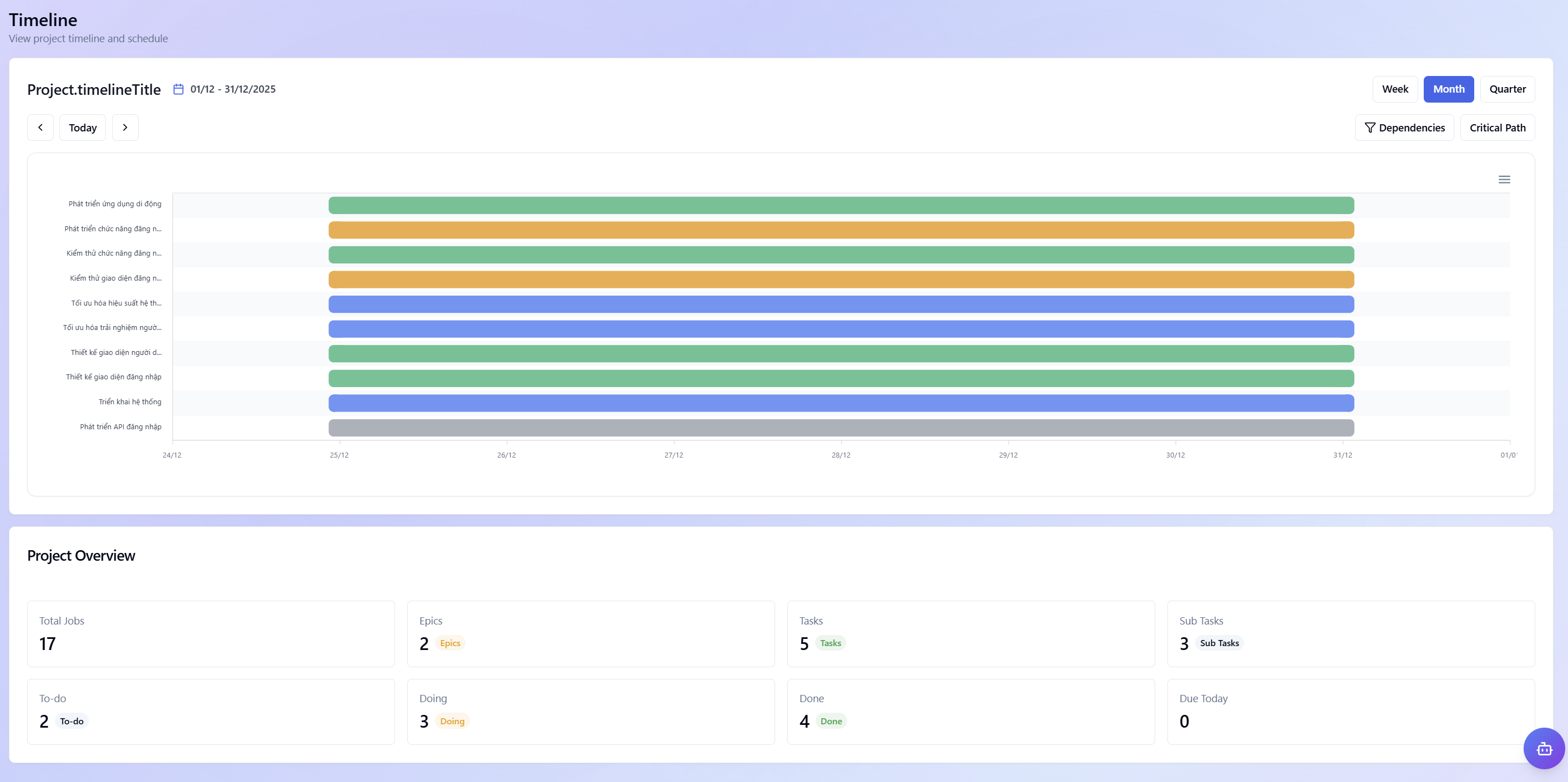This screenshot has width=1568, height=782.
Task: Click the blue Triển khai hệ thống bar
Action: pos(841,403)
